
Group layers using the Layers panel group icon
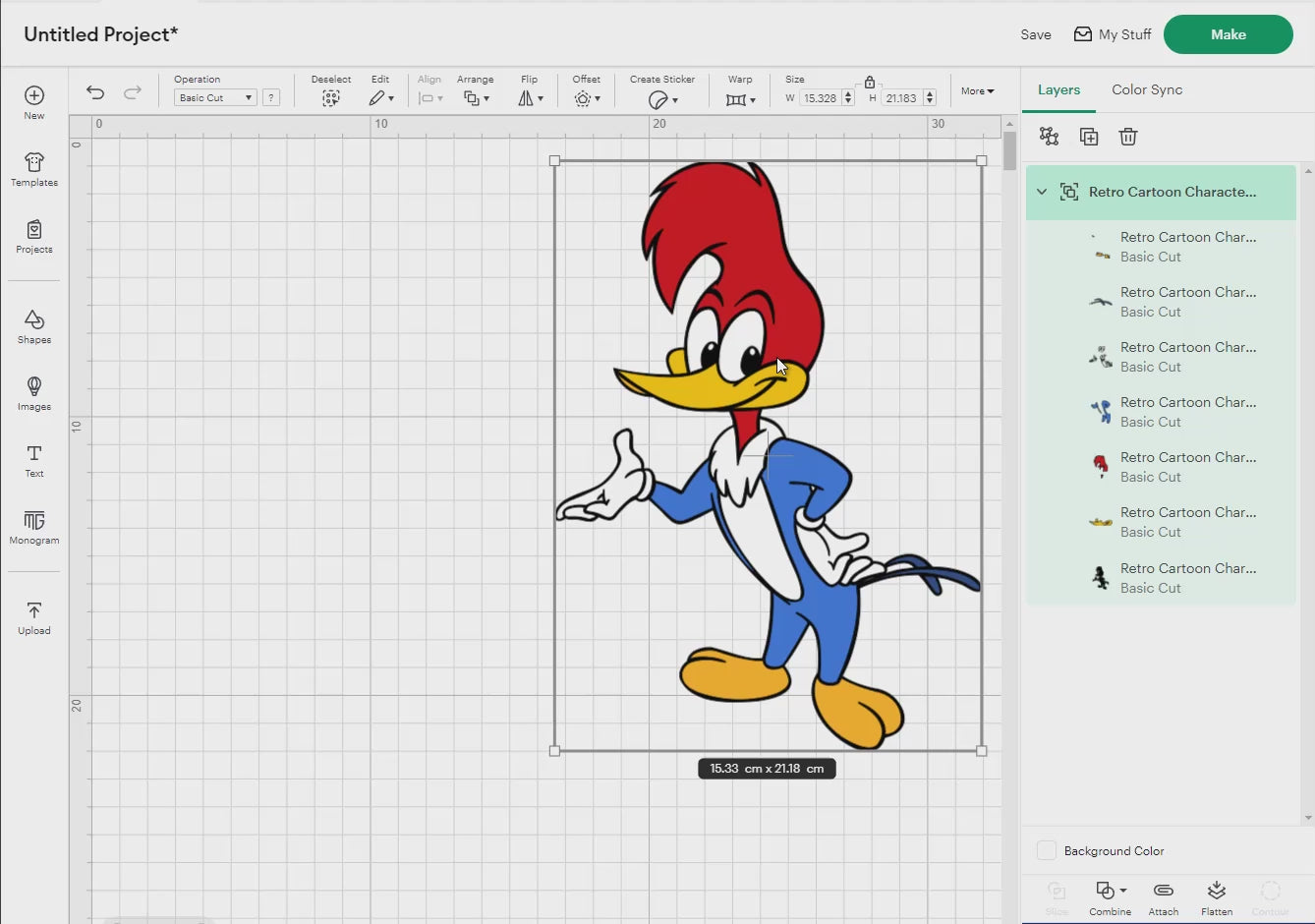[x=1050, y=137]
